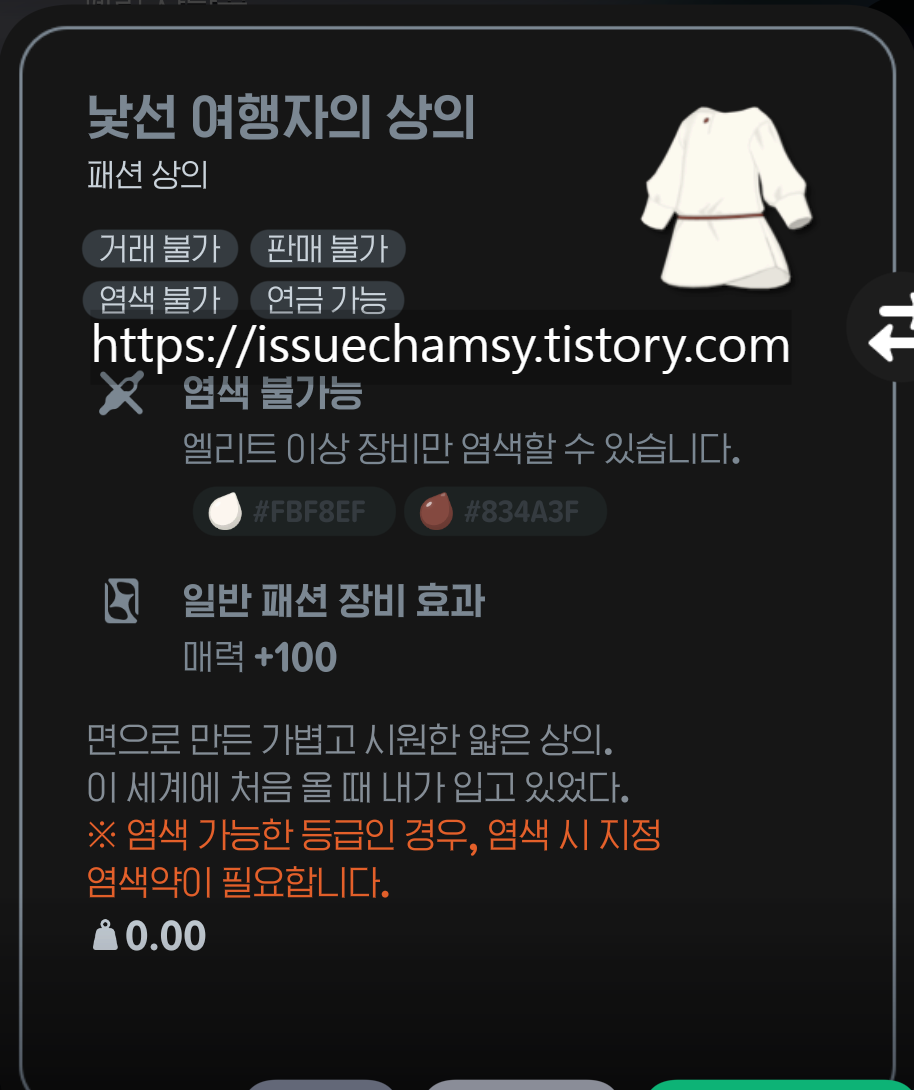Click the 염색 불가 tag

pos(160,299)
